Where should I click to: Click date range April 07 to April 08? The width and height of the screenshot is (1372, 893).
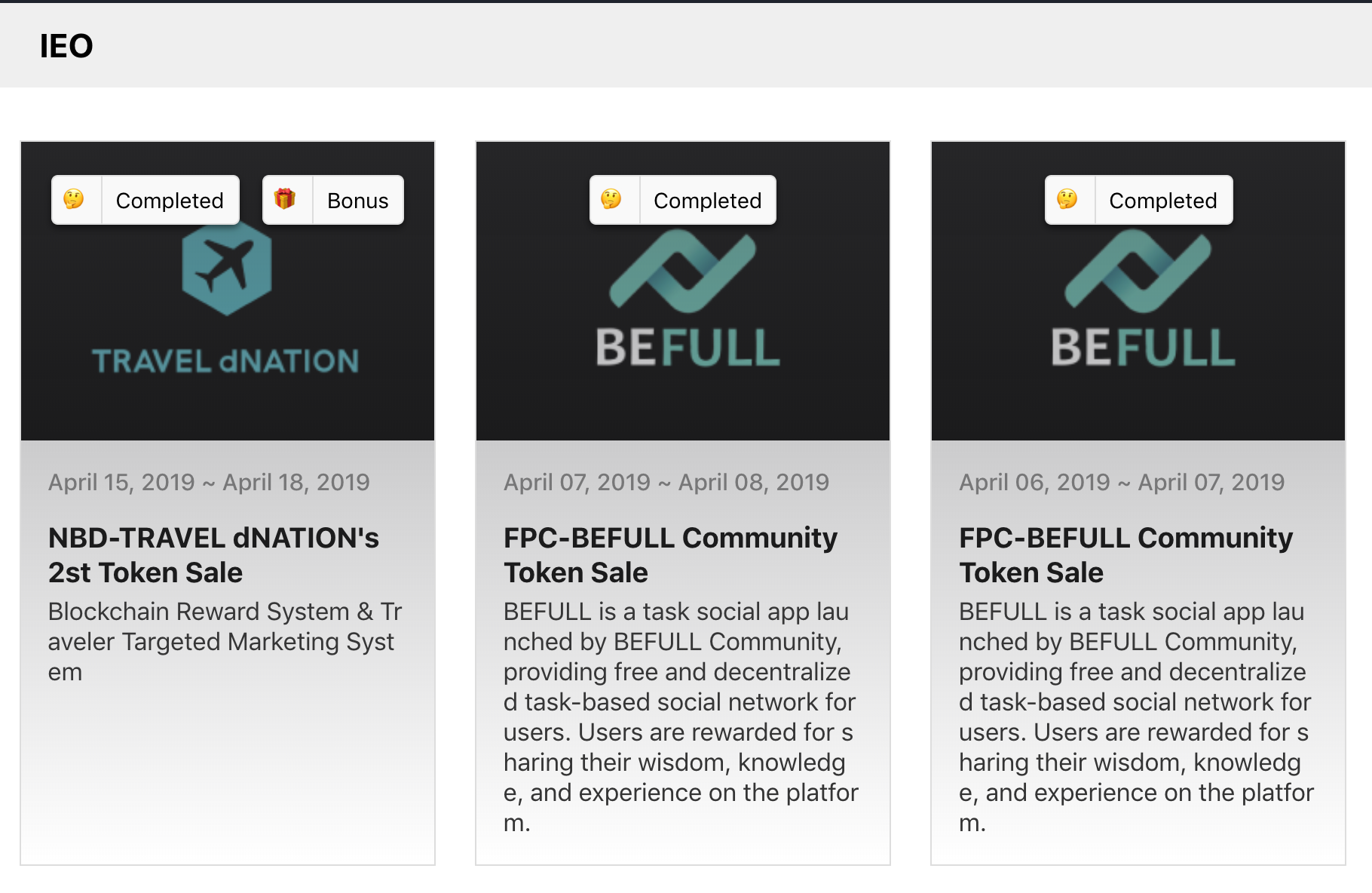tap(666, 482)
